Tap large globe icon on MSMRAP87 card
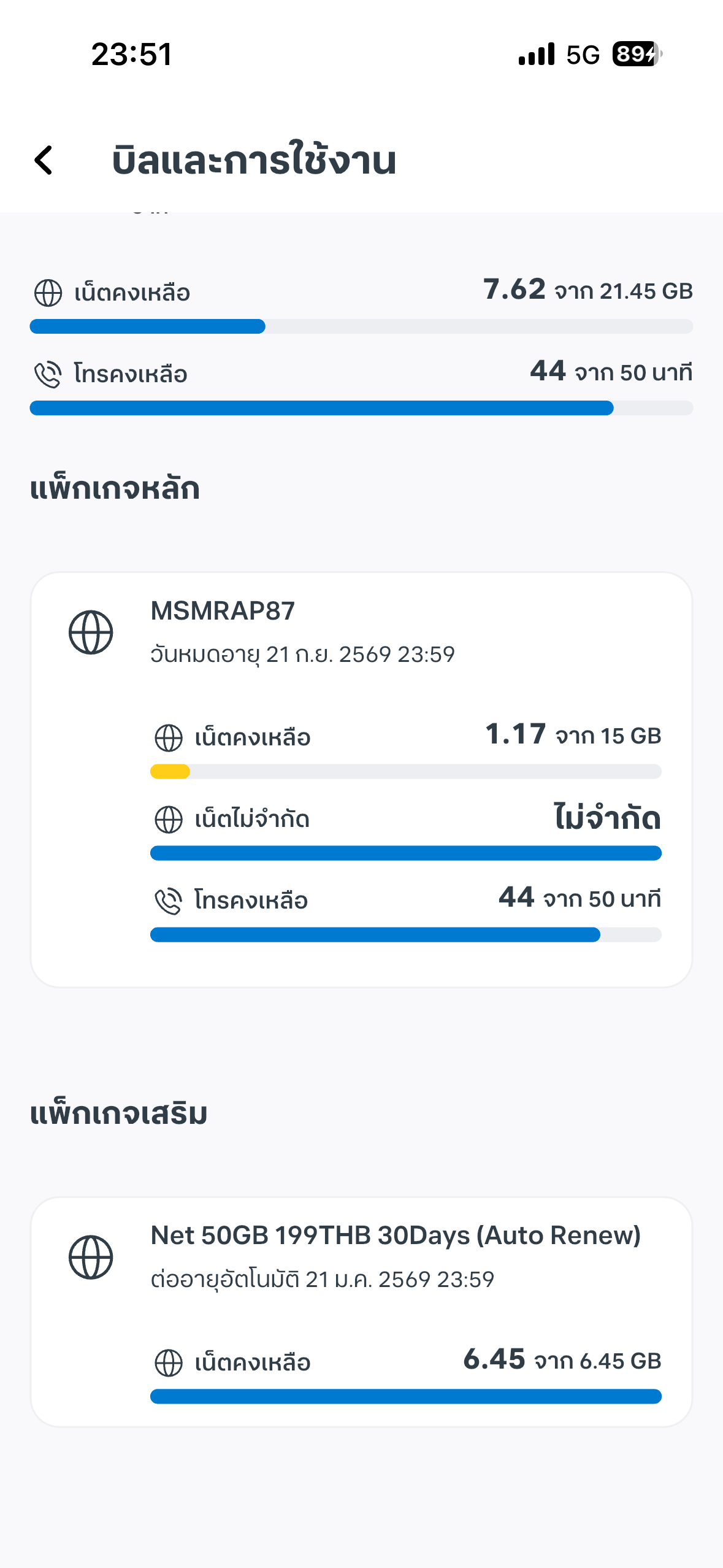Viewport: 723px width, 1568px height. pos(91,632)
